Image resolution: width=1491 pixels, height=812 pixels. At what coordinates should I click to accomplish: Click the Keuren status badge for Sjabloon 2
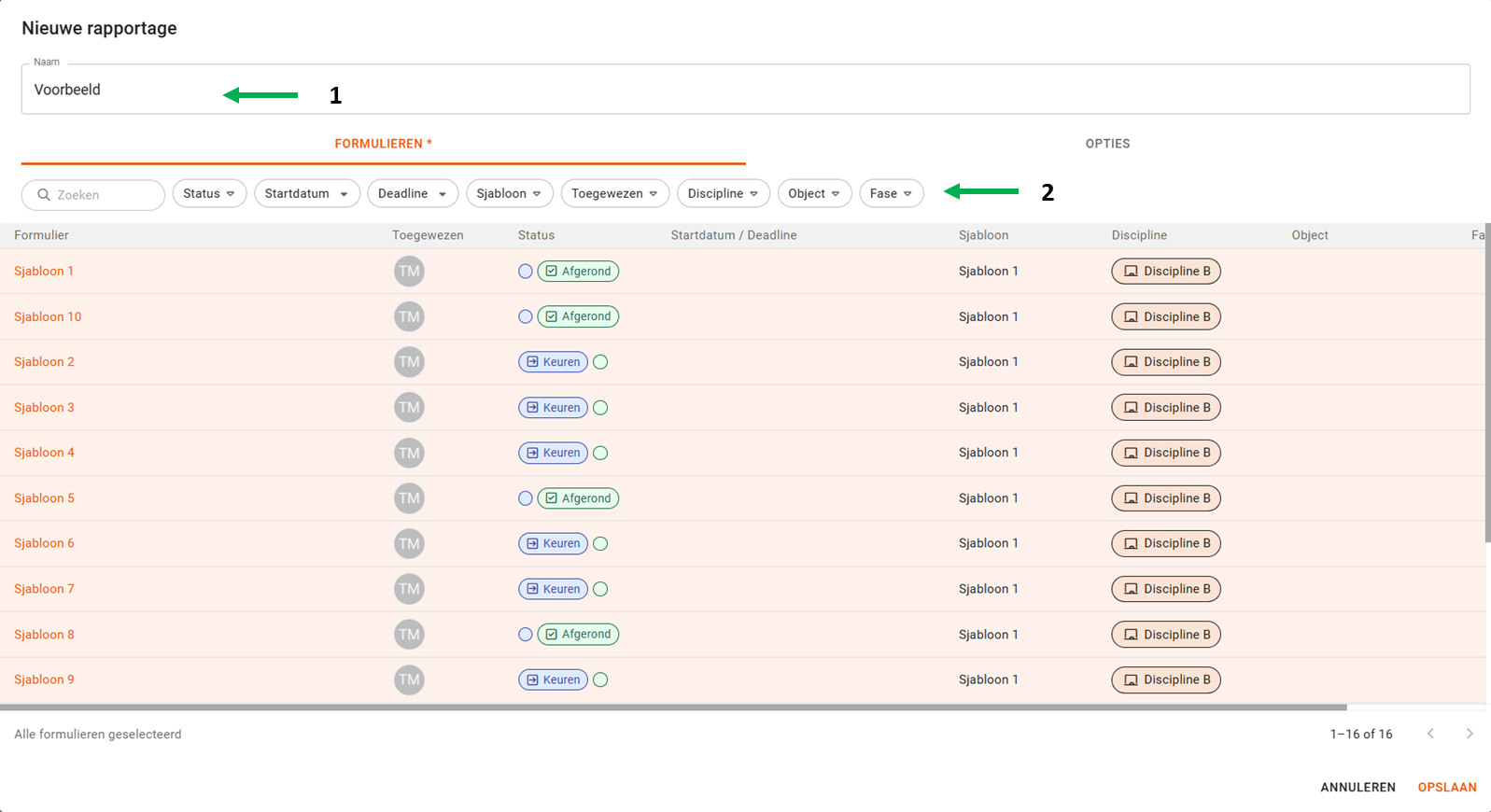(554, 362)
